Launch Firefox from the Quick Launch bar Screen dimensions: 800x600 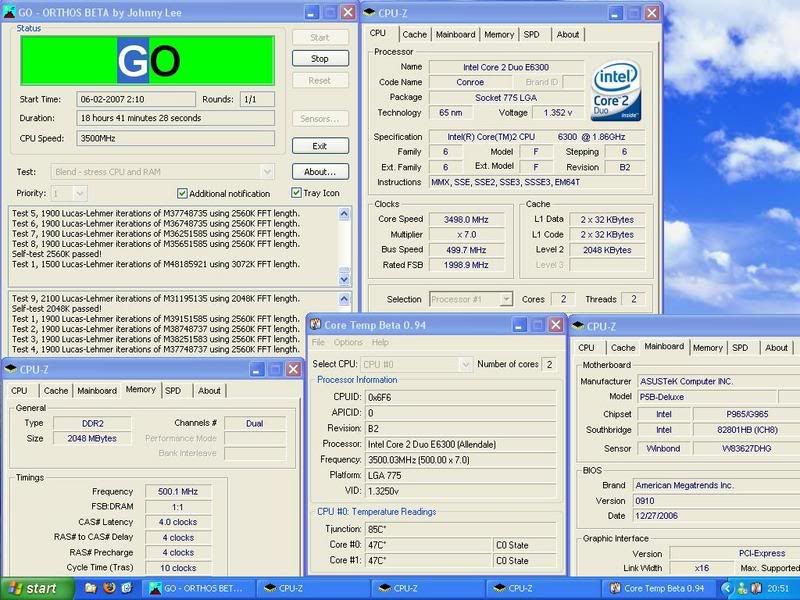[x=109, y=588]
